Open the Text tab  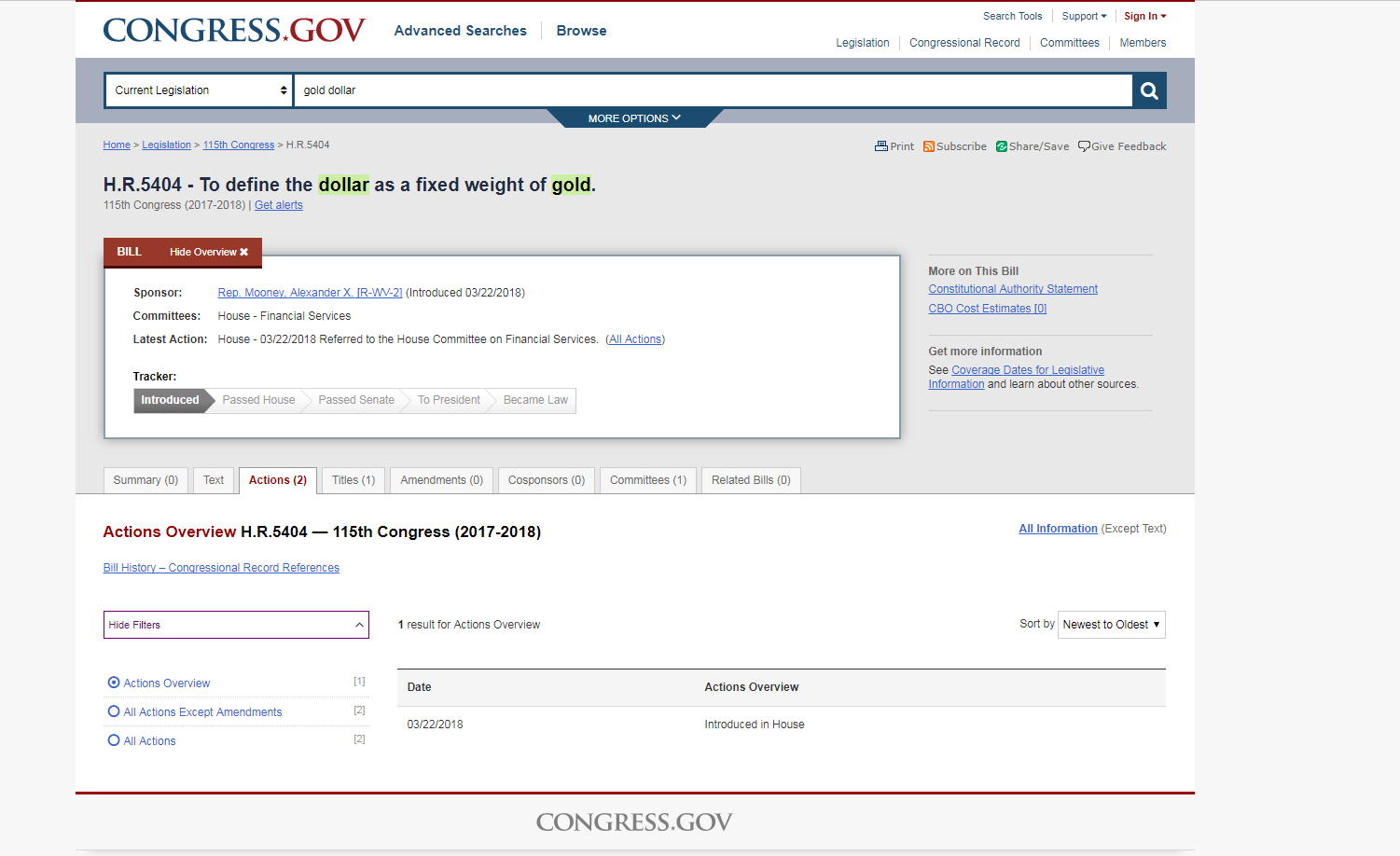tap(214, 480)
